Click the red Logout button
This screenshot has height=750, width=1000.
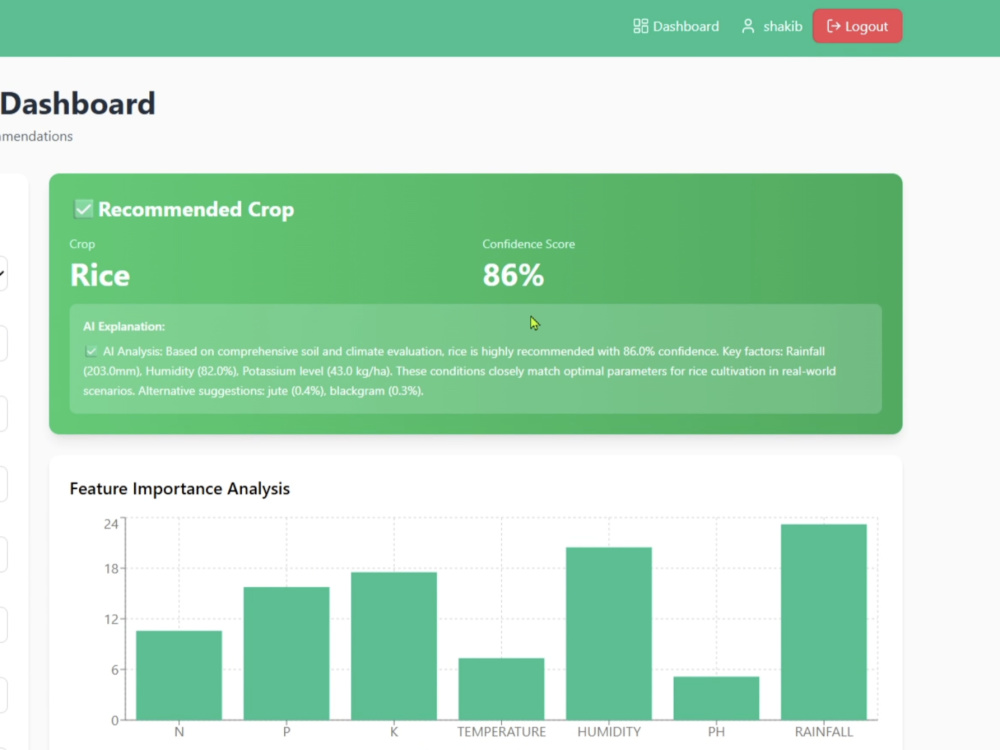(x=857, y=26)
